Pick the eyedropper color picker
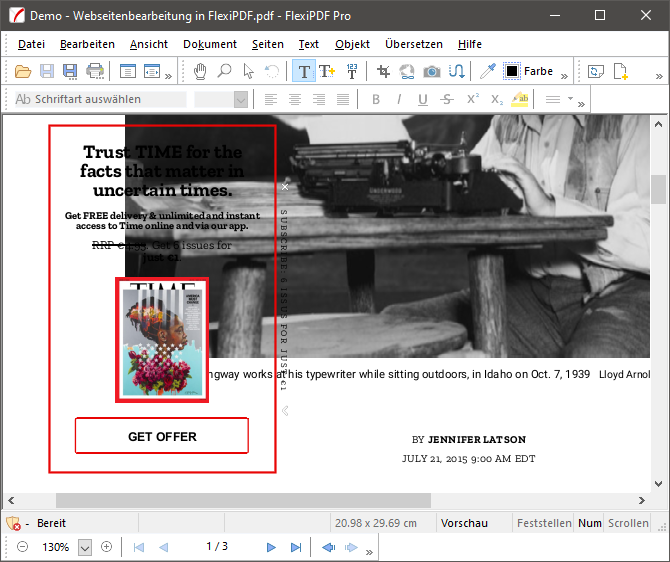This screenshot has height=562, width=670. tap(487, 71)
